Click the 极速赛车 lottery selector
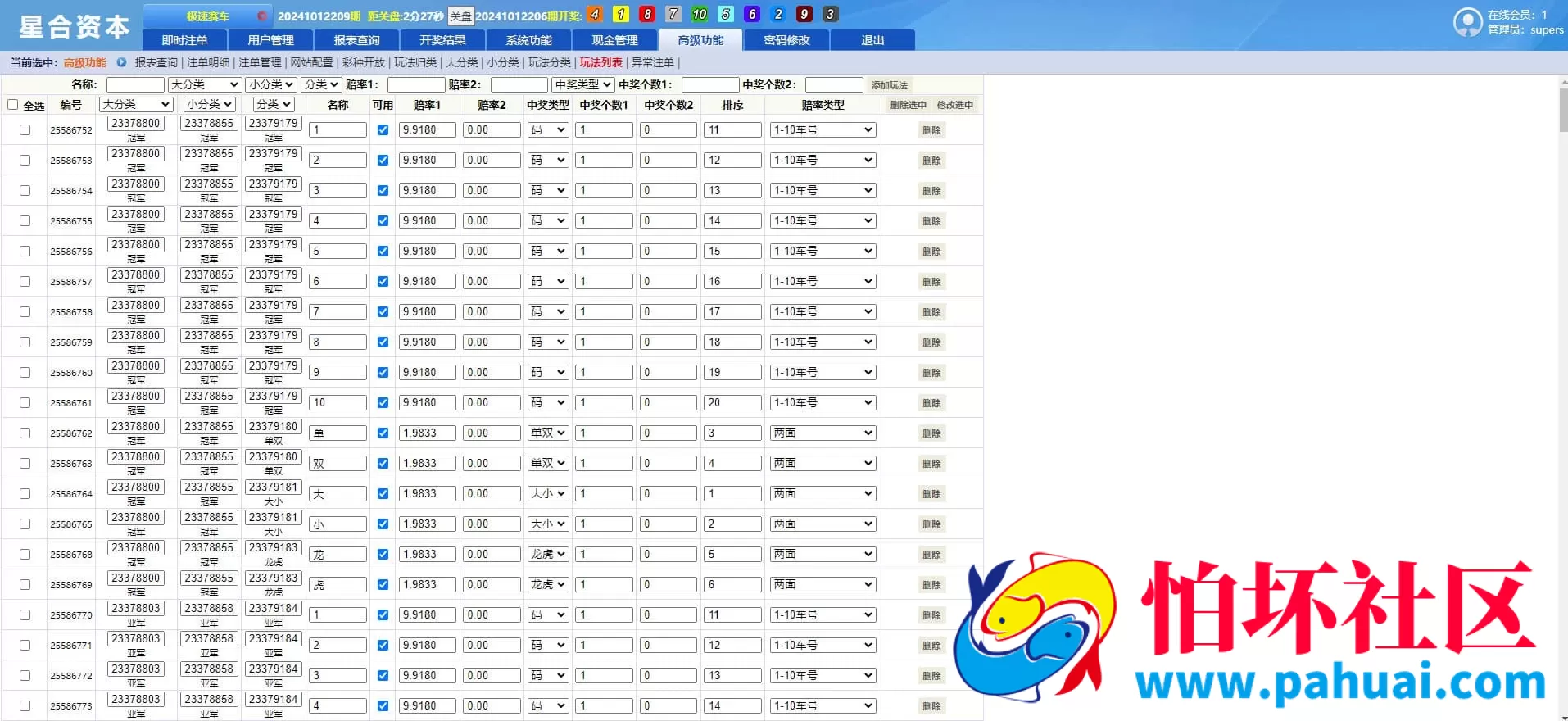Screen dimensions: 1568x721 (207, 16)
